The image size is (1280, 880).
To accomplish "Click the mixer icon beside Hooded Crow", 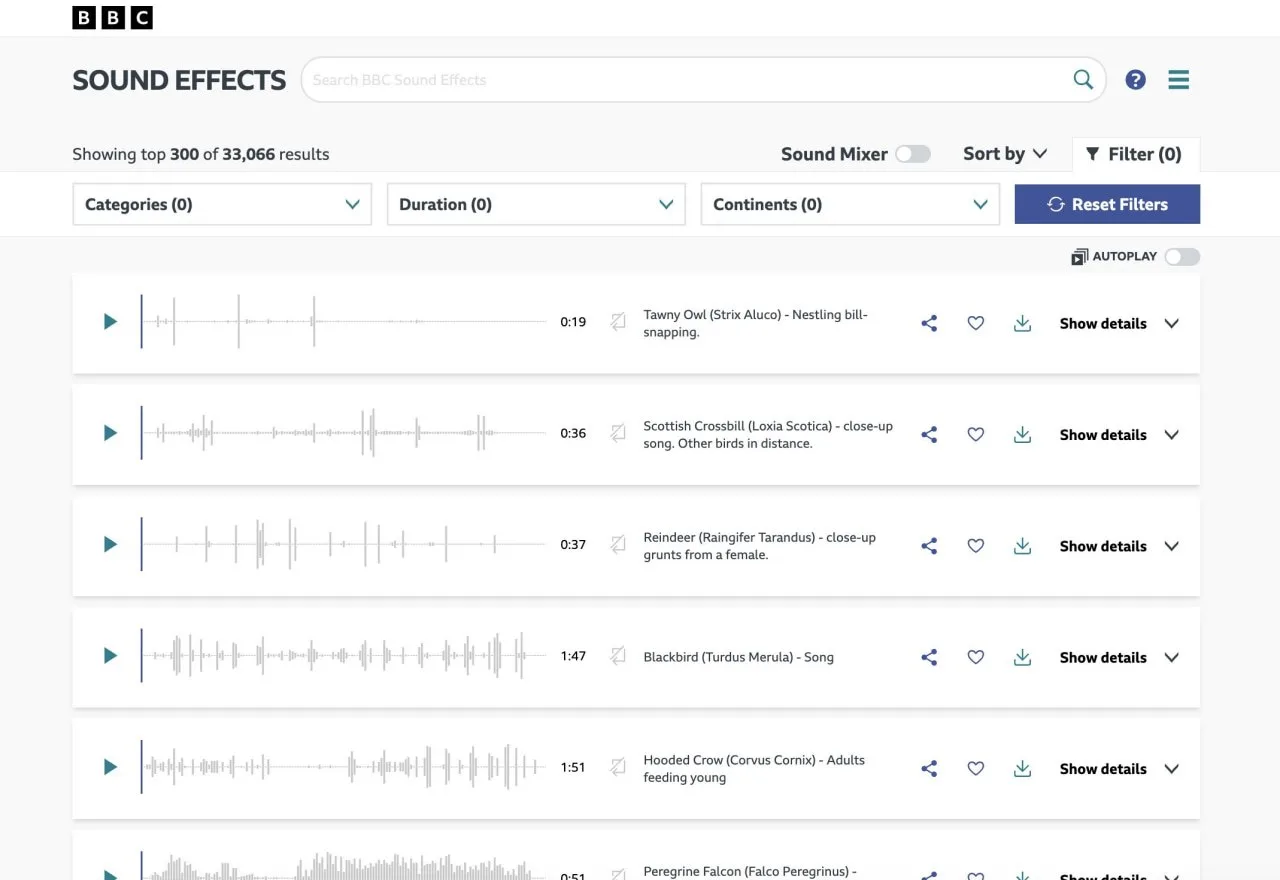I will [618, 766].
